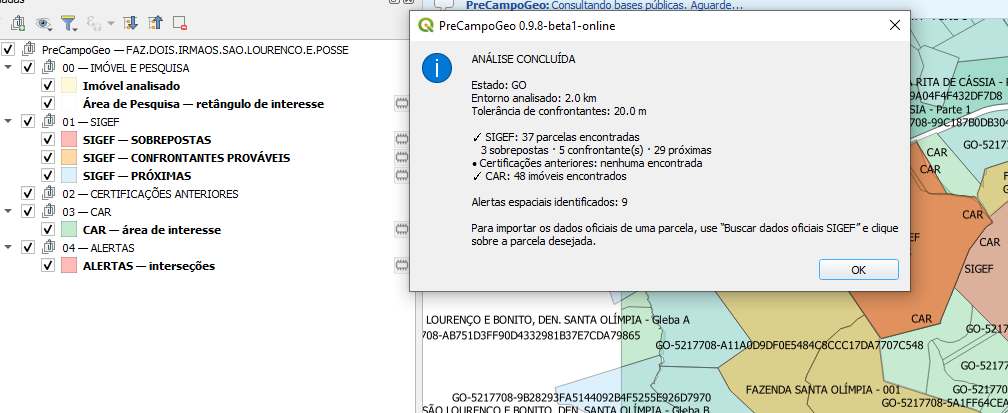Click 'Tolerância de confrontantes: 20.0 m' text

click(559, 111)
